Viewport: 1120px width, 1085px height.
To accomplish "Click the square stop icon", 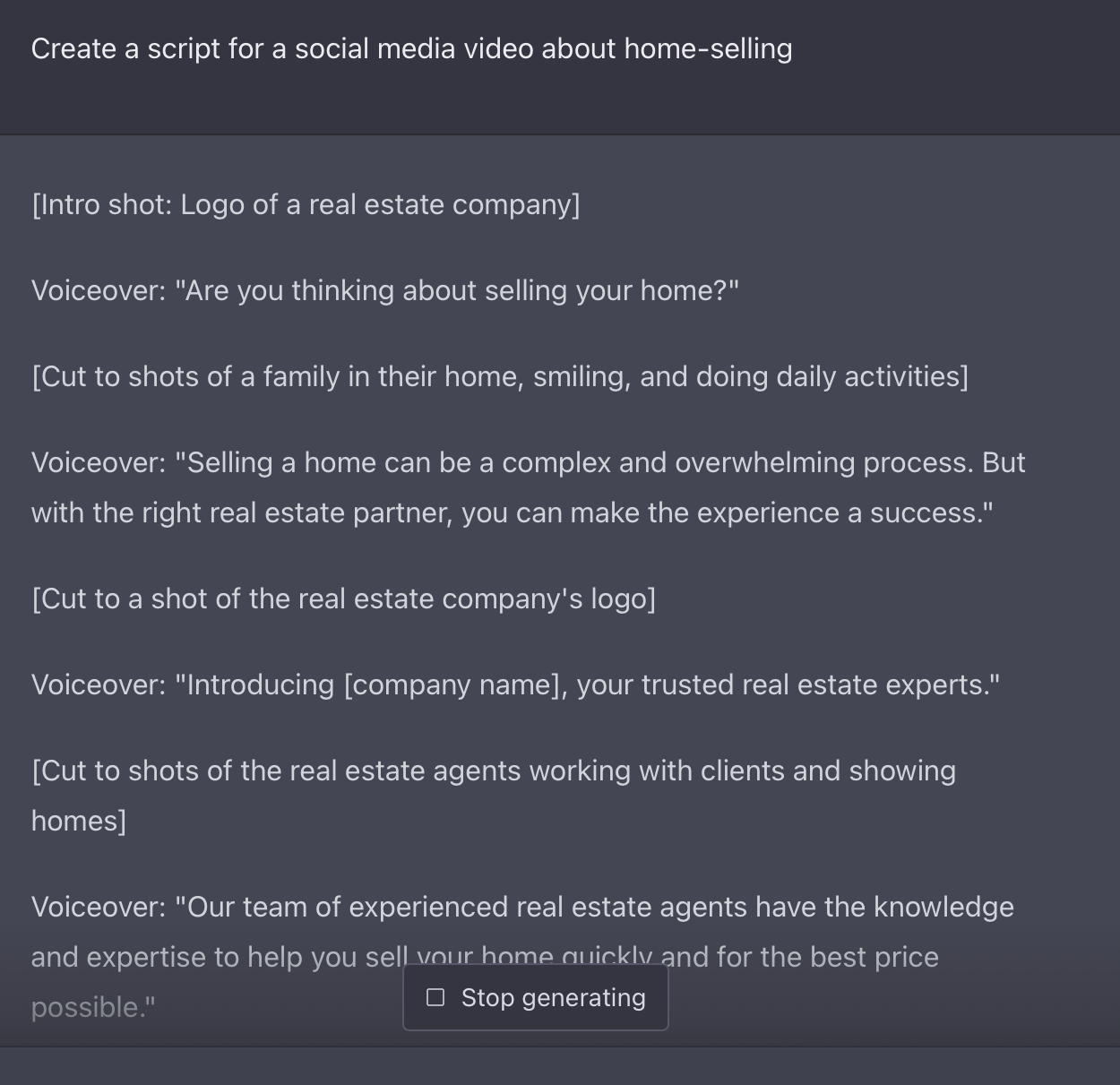I will [x=435, y=997].
